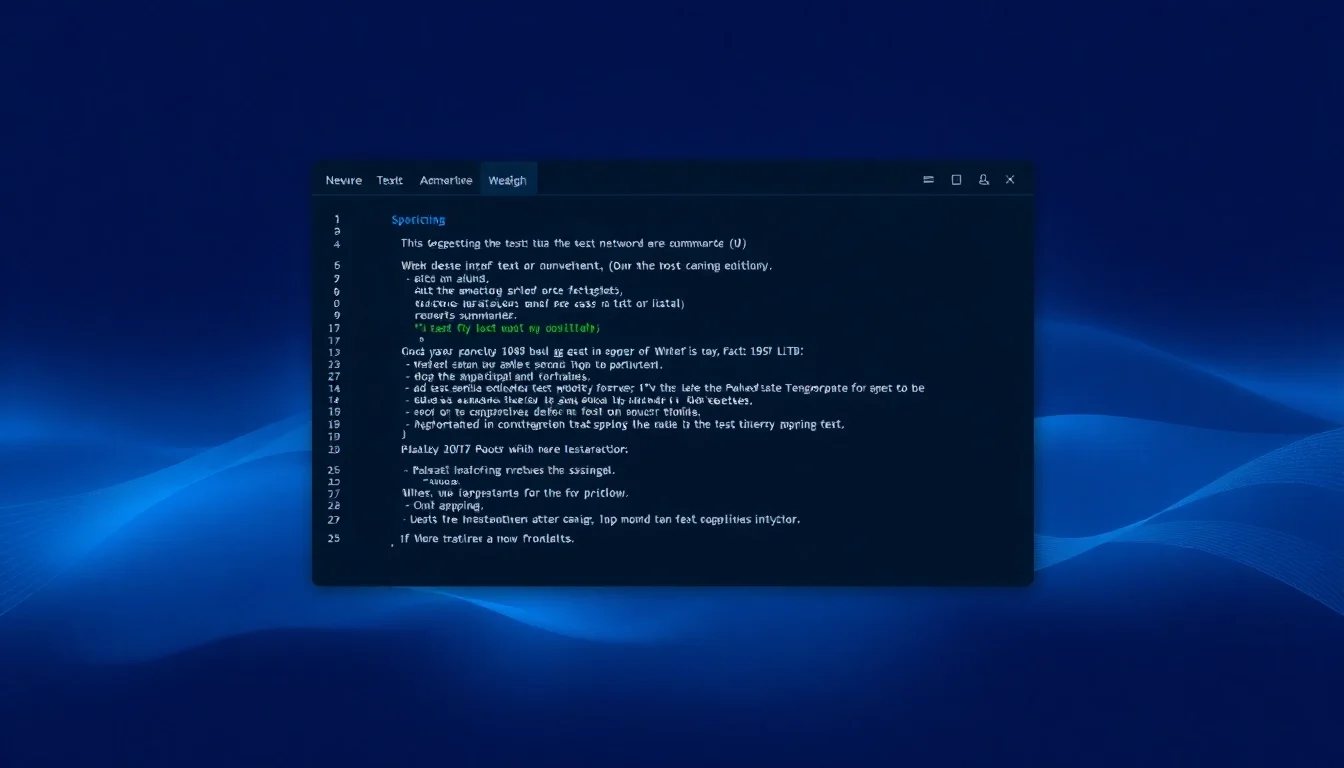Minimize the editor window
Viewport: 1344px width, 768px height.
pyautogui.click(x=929, y=180)
